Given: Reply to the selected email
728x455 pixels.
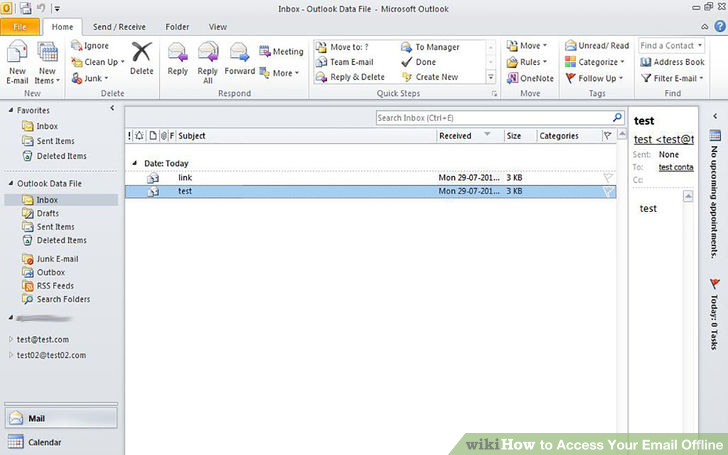Looking at the screenshot, I should point(177,58).
